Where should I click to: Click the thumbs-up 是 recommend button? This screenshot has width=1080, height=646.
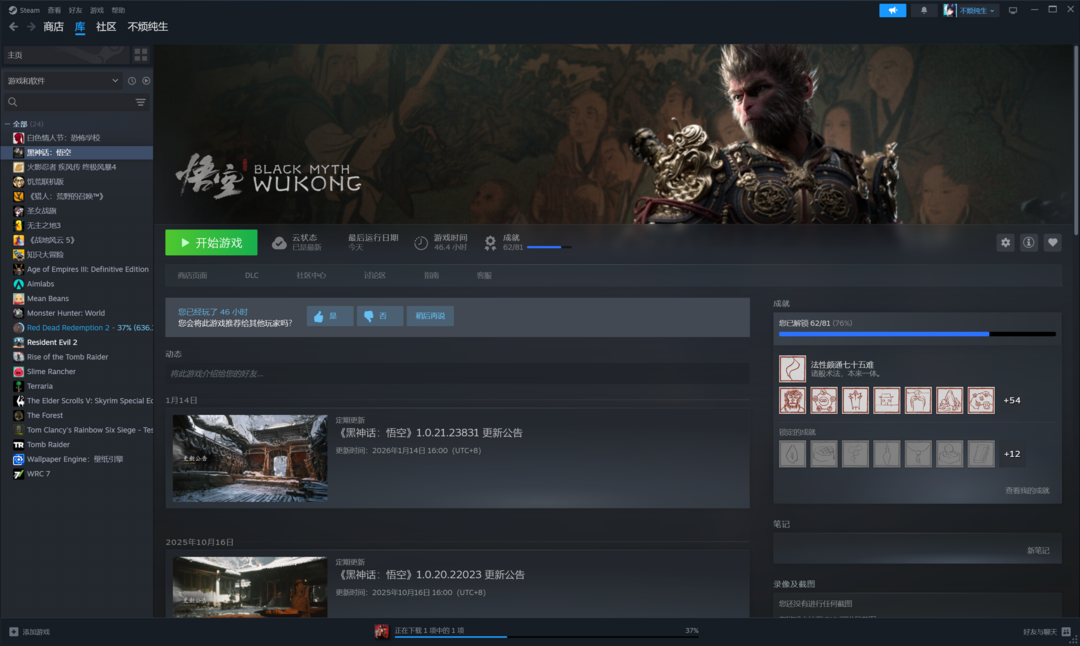(x=328, y=316)
